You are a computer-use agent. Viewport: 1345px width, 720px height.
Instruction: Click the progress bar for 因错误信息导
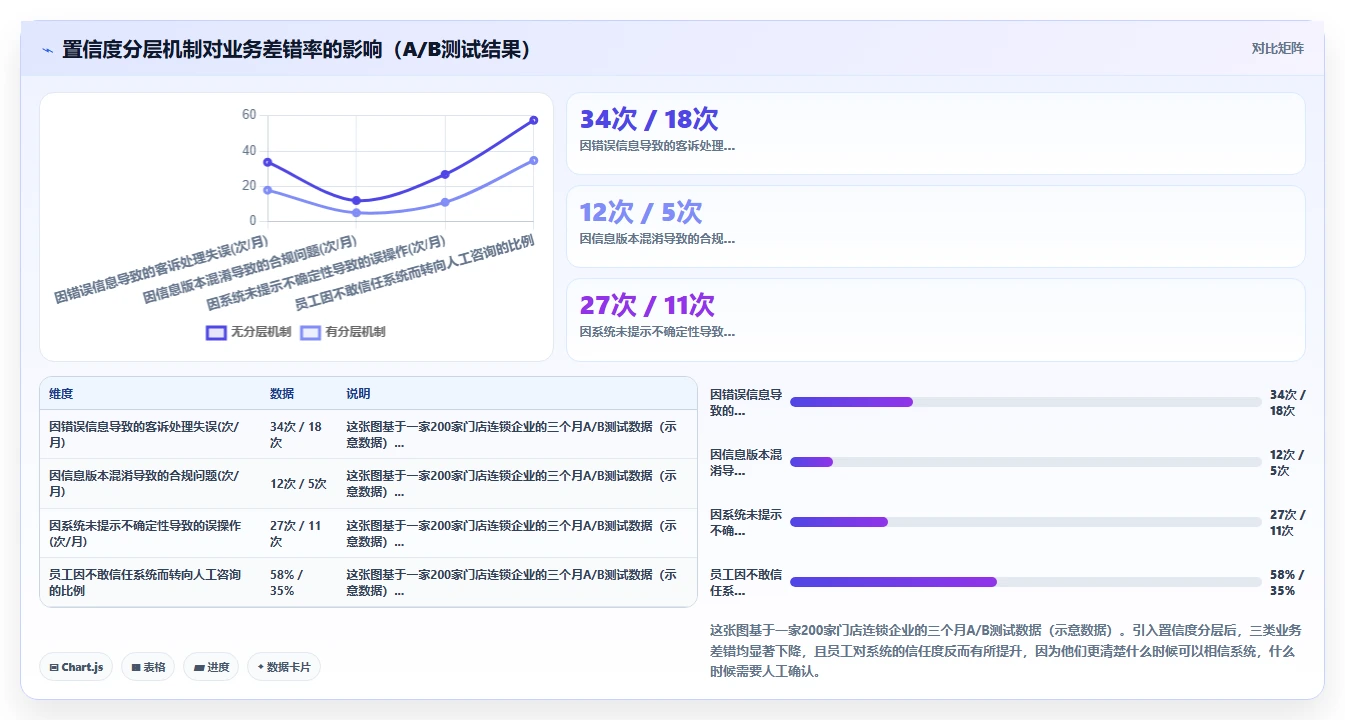[1025, 402]
